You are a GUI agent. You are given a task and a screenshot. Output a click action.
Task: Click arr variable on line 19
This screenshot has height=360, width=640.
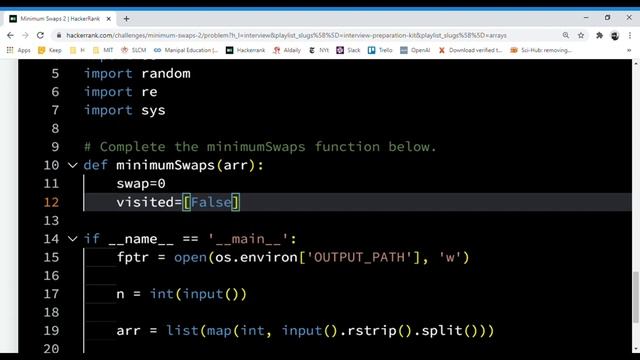[129, 331]
